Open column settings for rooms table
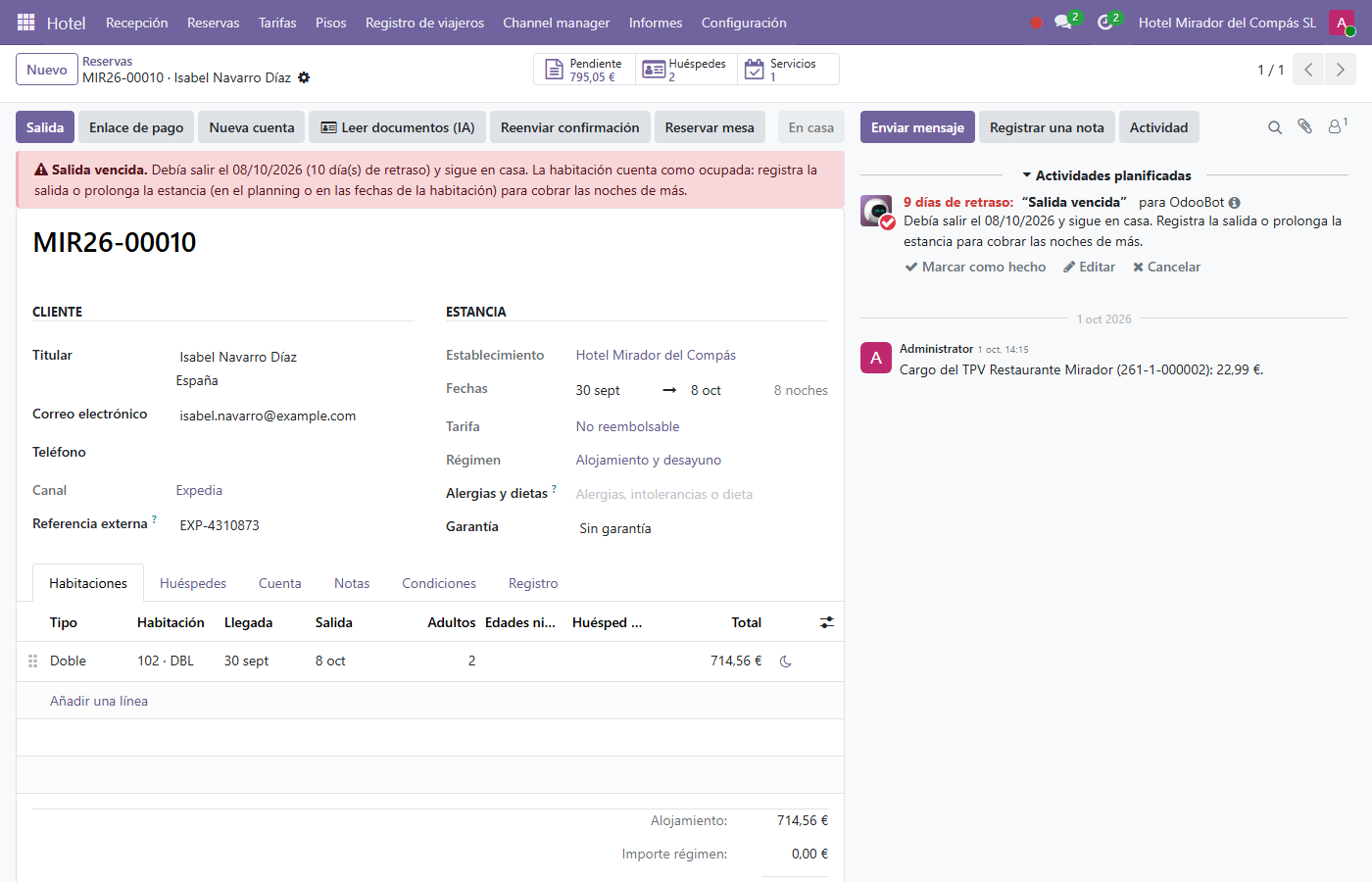Image resolution: width=1372 pixels, height=882 pixels. pyautogui.click(x=827, y=622)
